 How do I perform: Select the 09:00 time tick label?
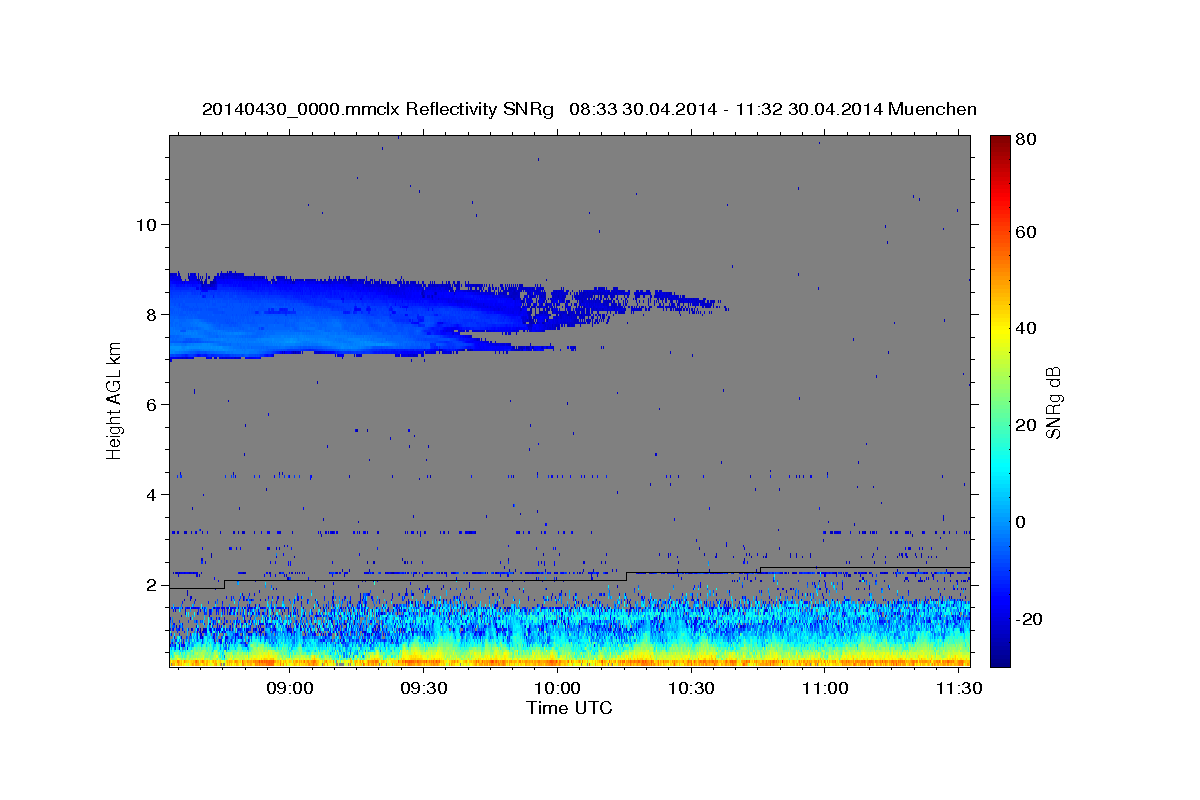(x=291, y=689)
